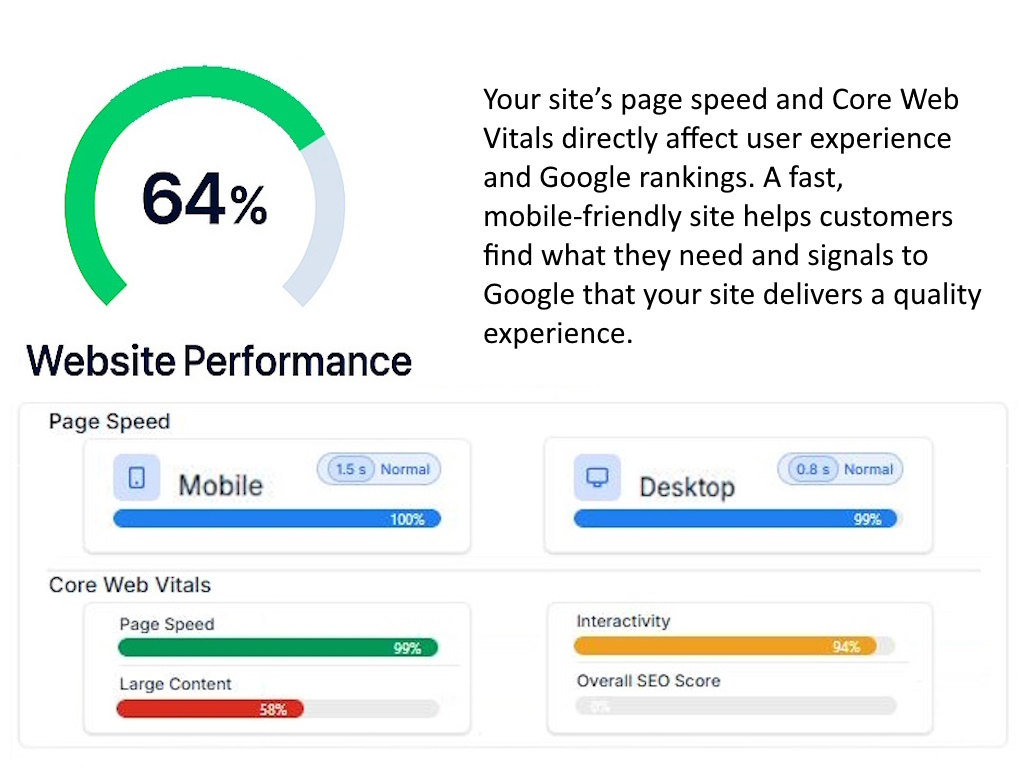
Task: Click the Large Content label
Action: 175,684
